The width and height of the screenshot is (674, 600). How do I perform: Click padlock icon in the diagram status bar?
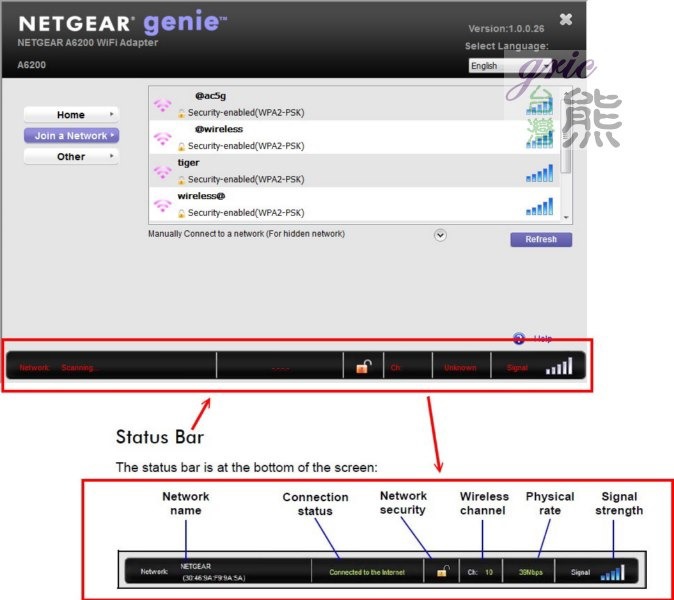pyautogui.click(x=443, y=571)
